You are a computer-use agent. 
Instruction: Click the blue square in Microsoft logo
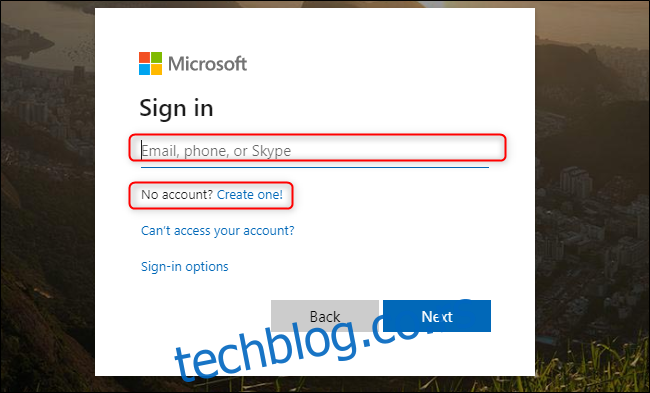tap(144, 69)
